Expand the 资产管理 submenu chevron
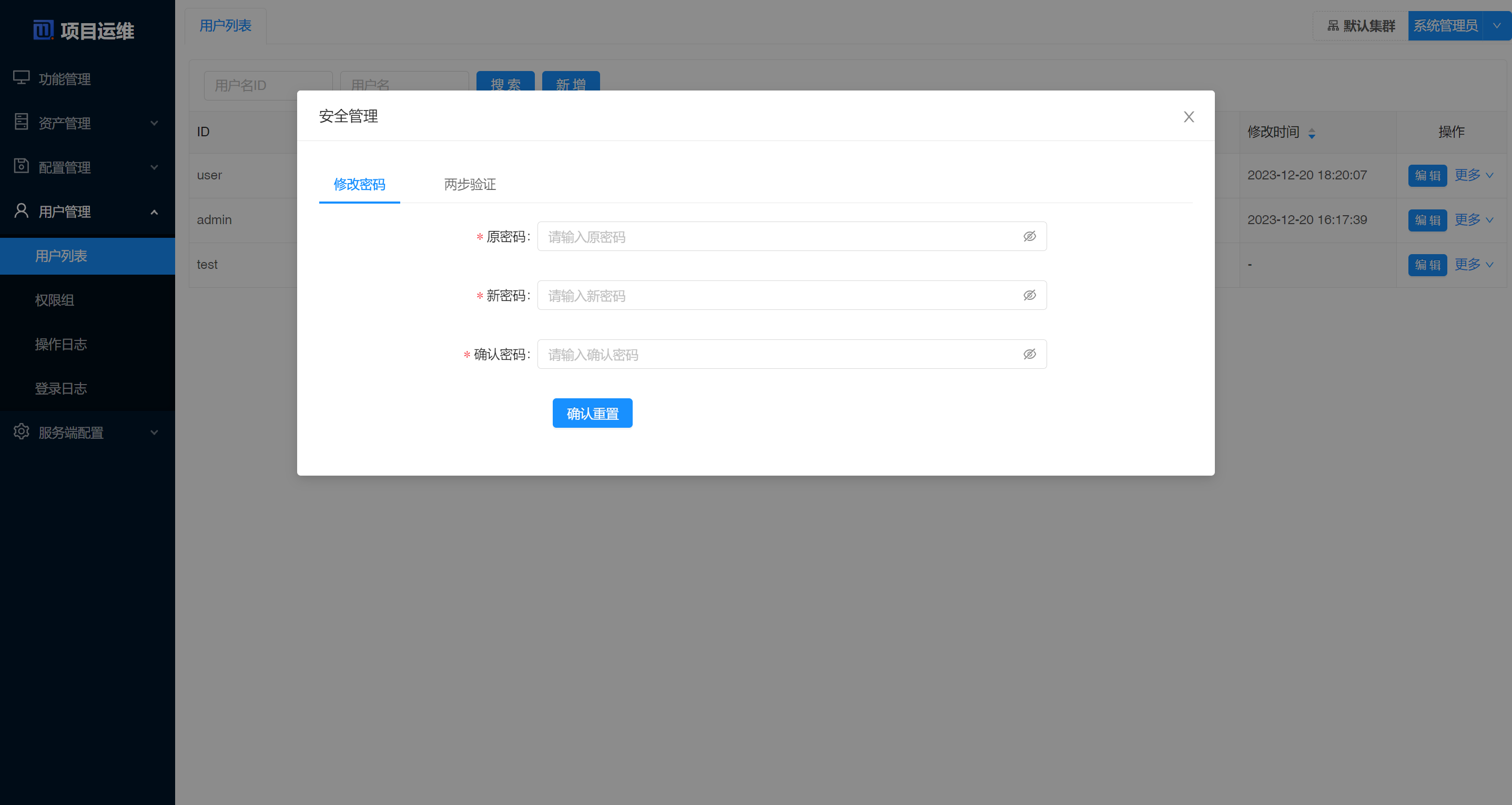1512x805 pixels. click(x=155, y=123)
